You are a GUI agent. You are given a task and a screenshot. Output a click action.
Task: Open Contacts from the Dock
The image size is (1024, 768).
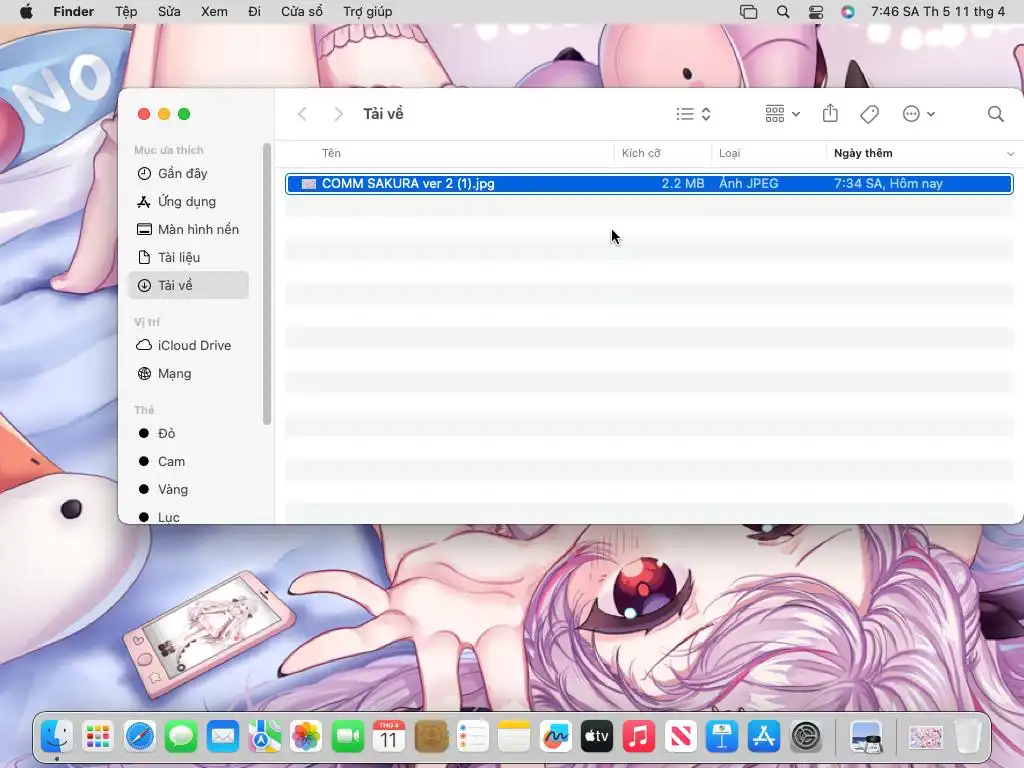[431, 737]
